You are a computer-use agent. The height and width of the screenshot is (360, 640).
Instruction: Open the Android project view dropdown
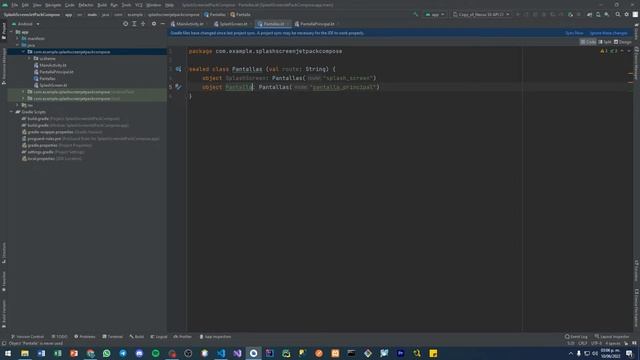point(26,24)
